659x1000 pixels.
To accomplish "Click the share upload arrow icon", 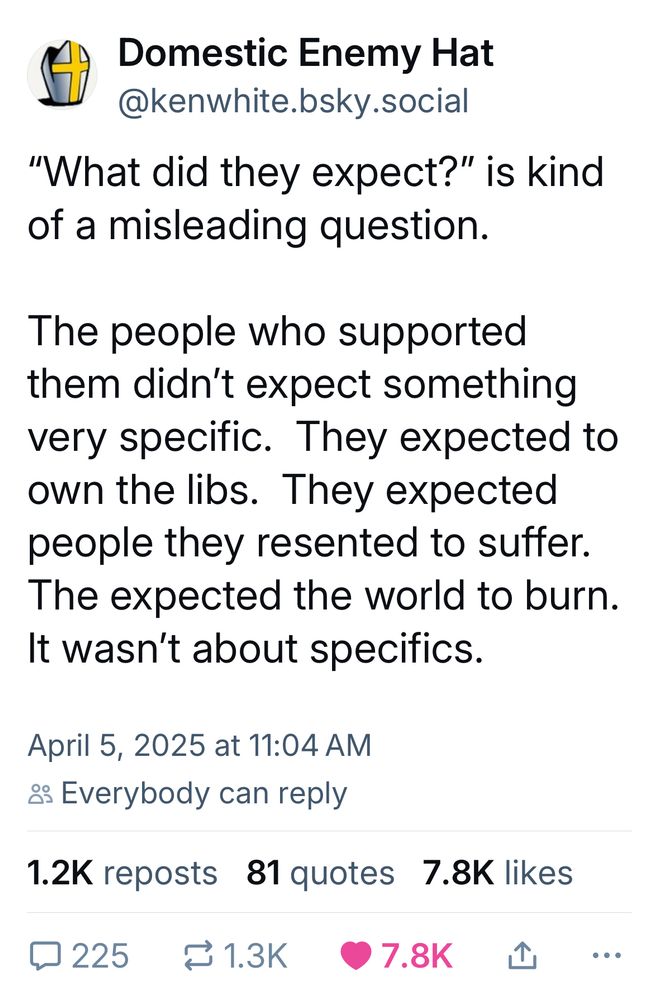I will (520, 955).
